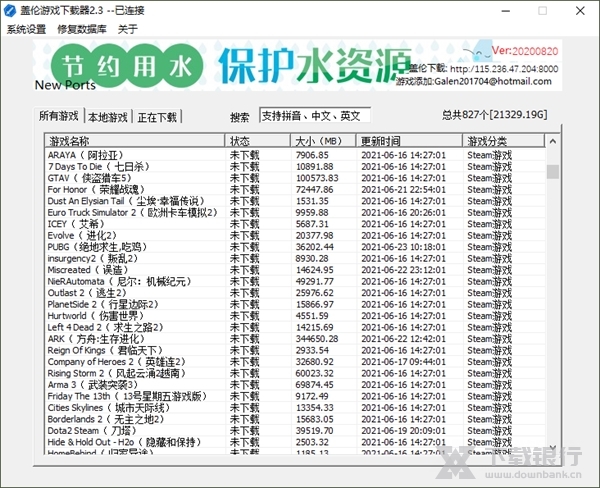600x488 pixels.
Task: Sort by the 游戏分类 column header
Action: point(503,141)
